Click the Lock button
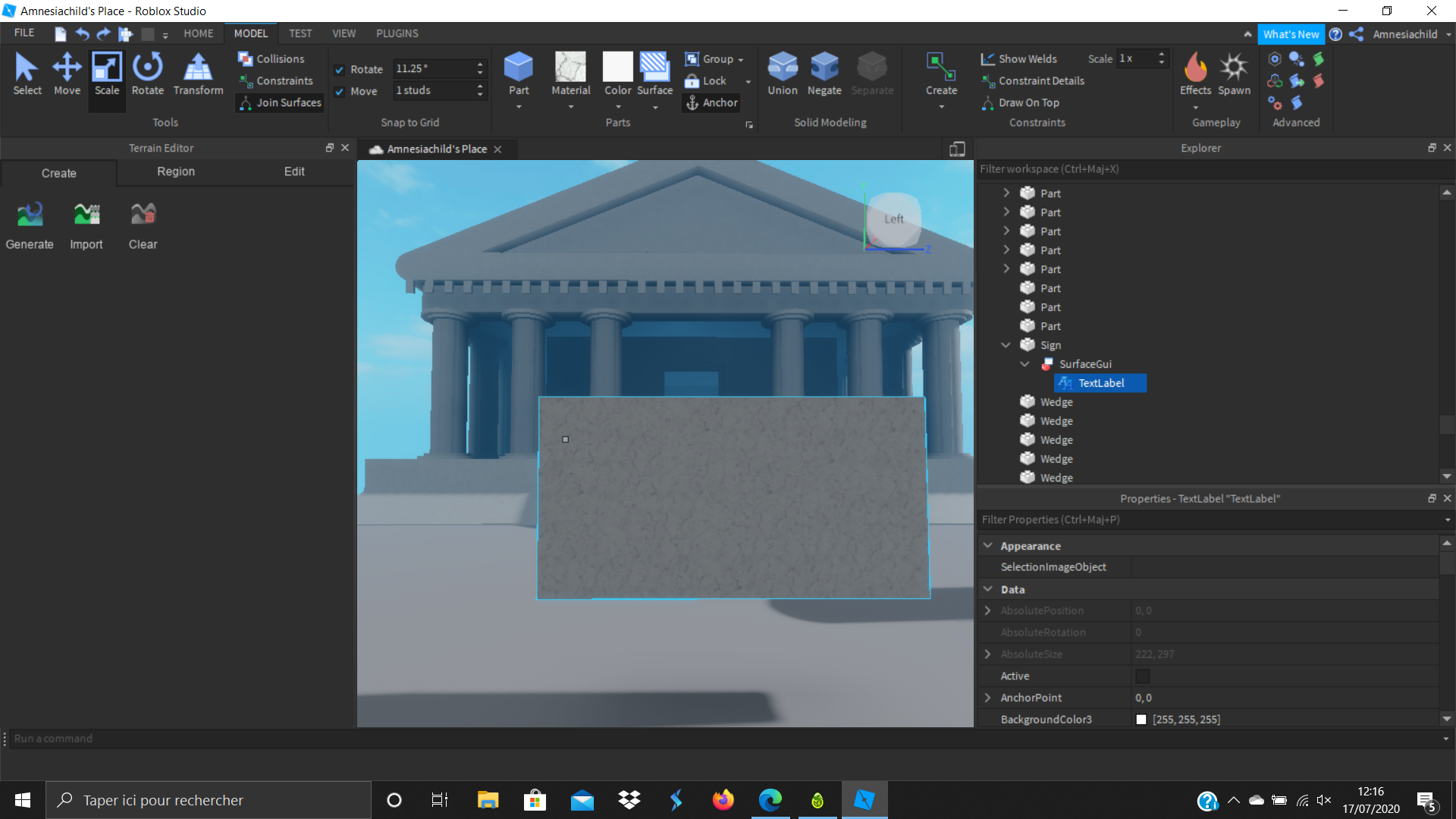Viewport: 1456px width, 819px height. coord(706,81)
